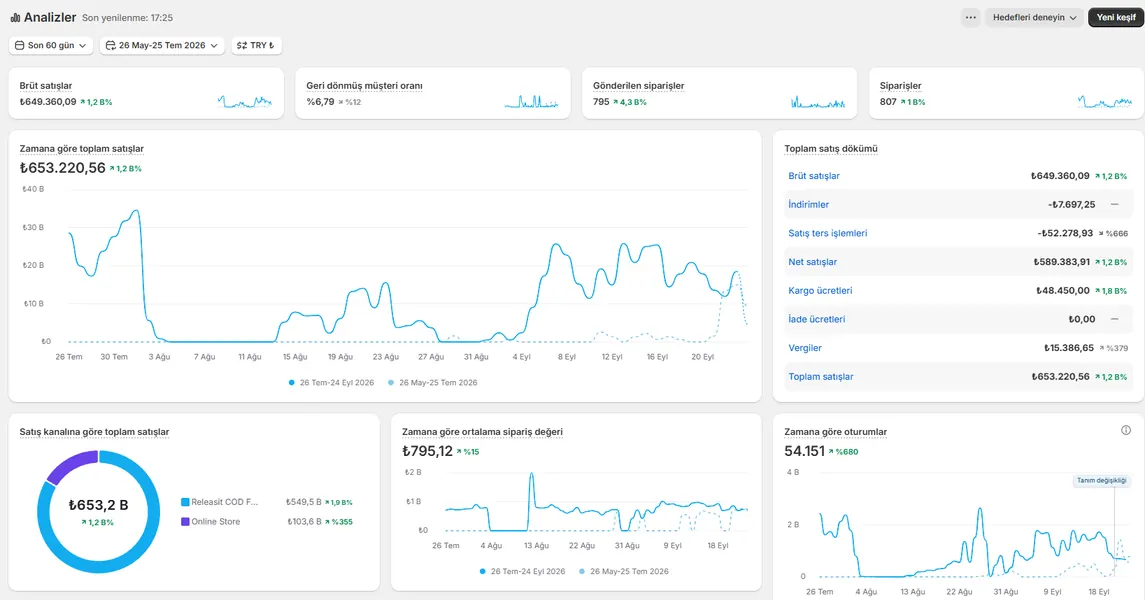Viewport: 1145px width, 600px height.
Task: Click the ₺48.450,00 shipping value
Action: 1063,291
